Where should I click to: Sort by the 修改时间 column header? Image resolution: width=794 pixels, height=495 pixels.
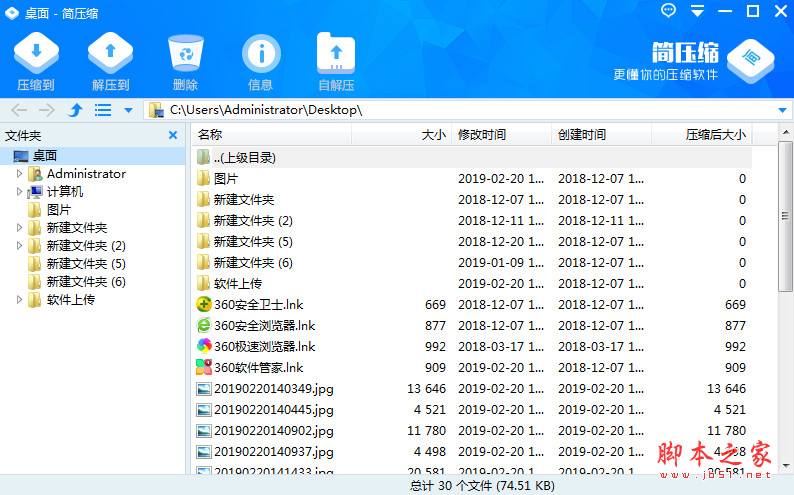(501, 135)
